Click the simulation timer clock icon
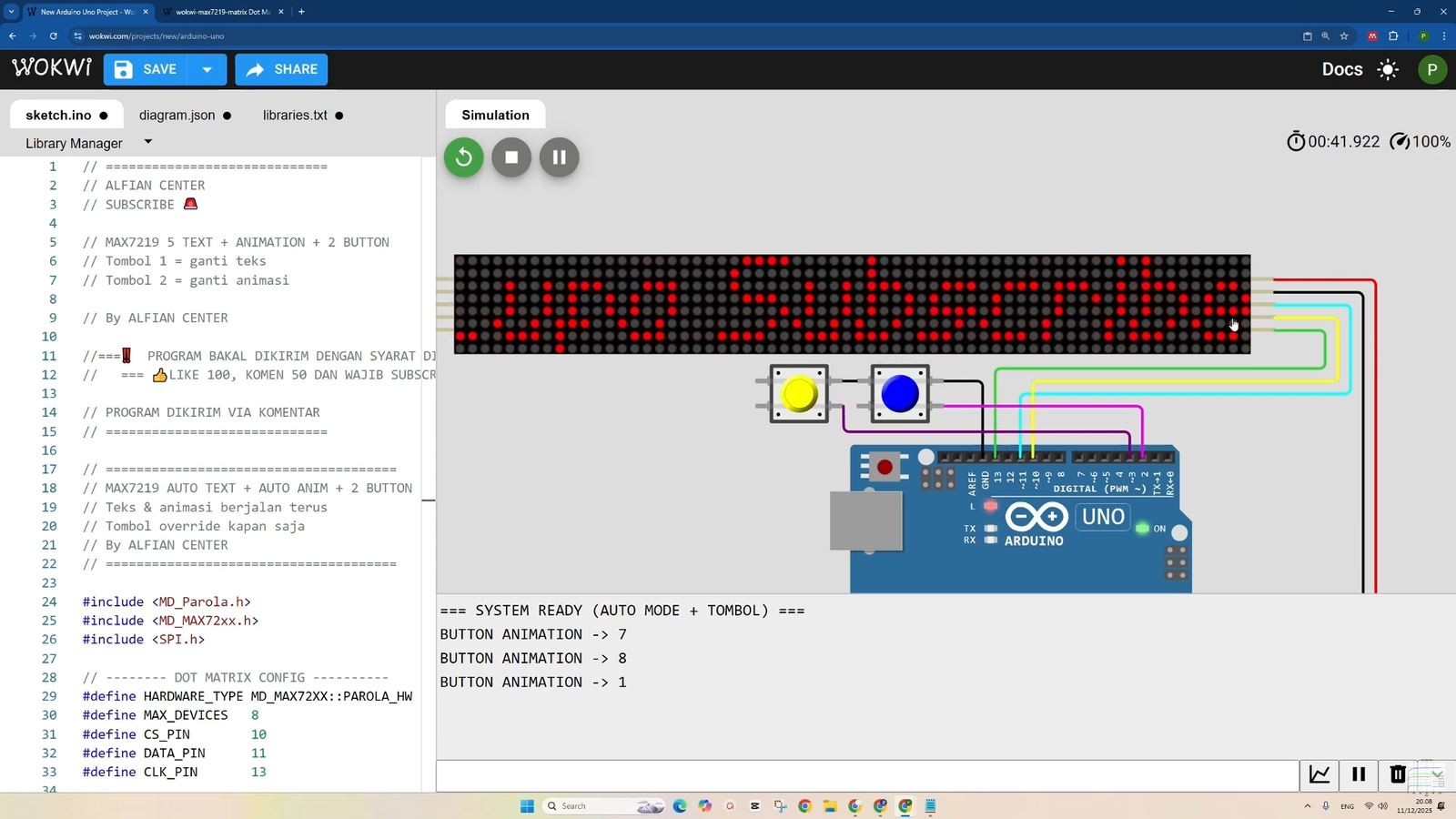The width and height of the screenshot is (1456, 819). point(1296,141)
